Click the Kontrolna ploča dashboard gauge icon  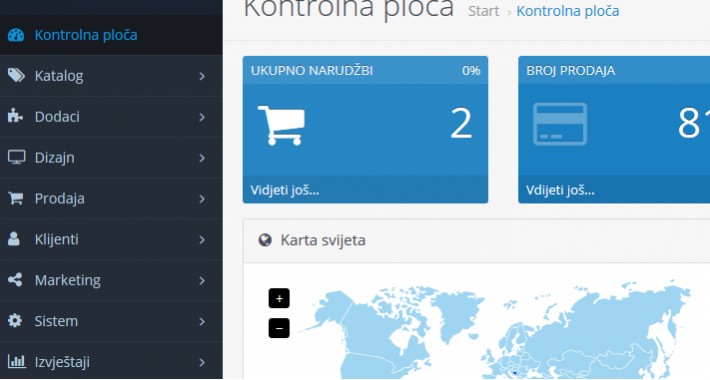coord(16,35)
